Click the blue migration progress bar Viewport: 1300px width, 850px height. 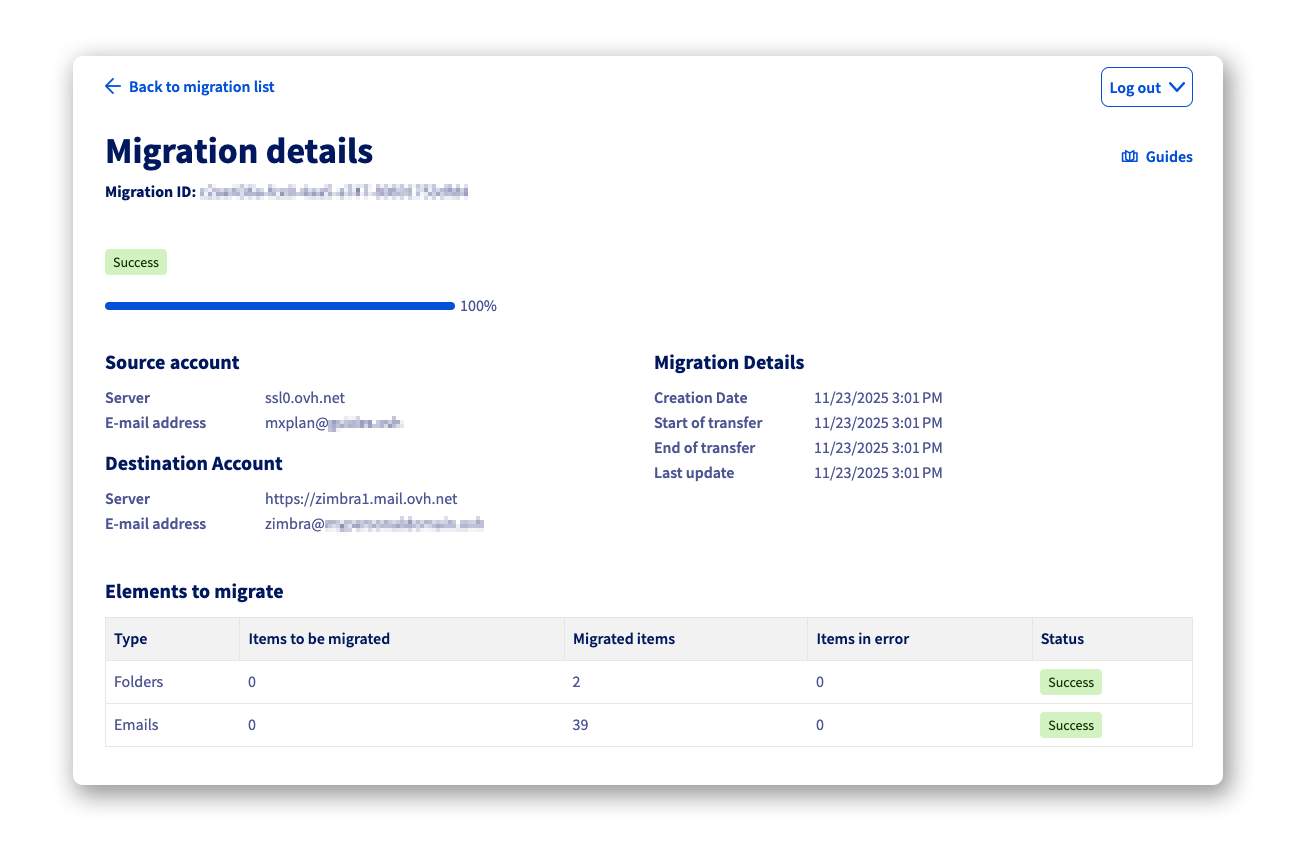(x=280, y=306)
